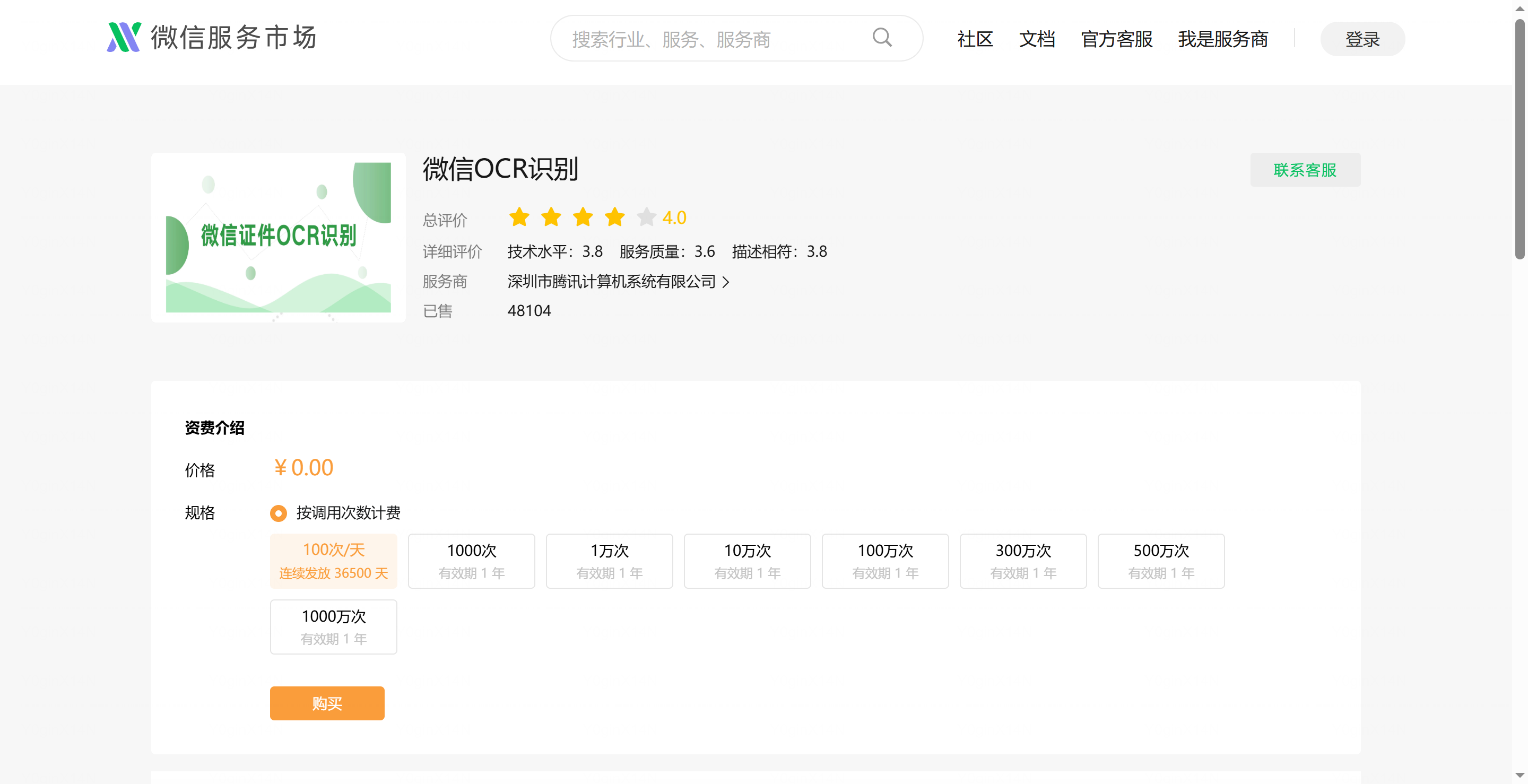
Task: Open the 文档 menu item
Action: point(1036,39)
